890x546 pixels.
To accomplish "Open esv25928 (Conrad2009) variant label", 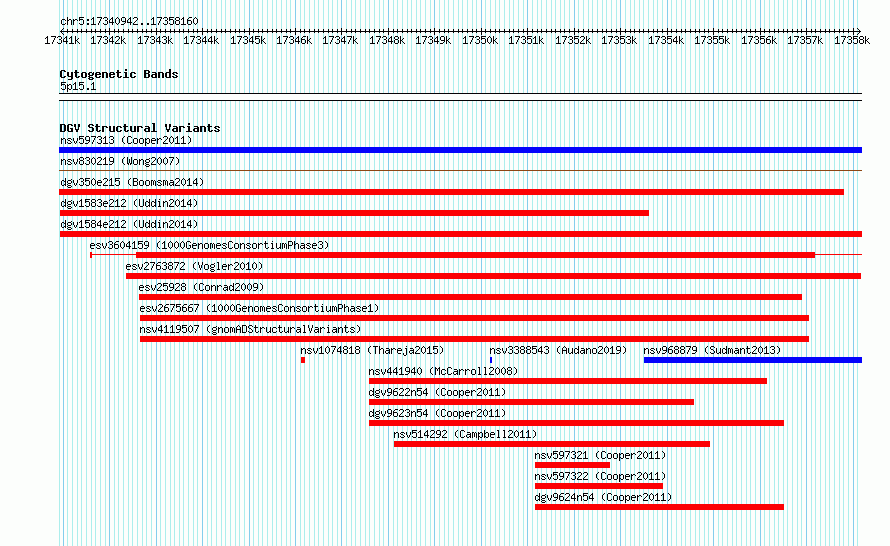I will (x=201, y=287).
